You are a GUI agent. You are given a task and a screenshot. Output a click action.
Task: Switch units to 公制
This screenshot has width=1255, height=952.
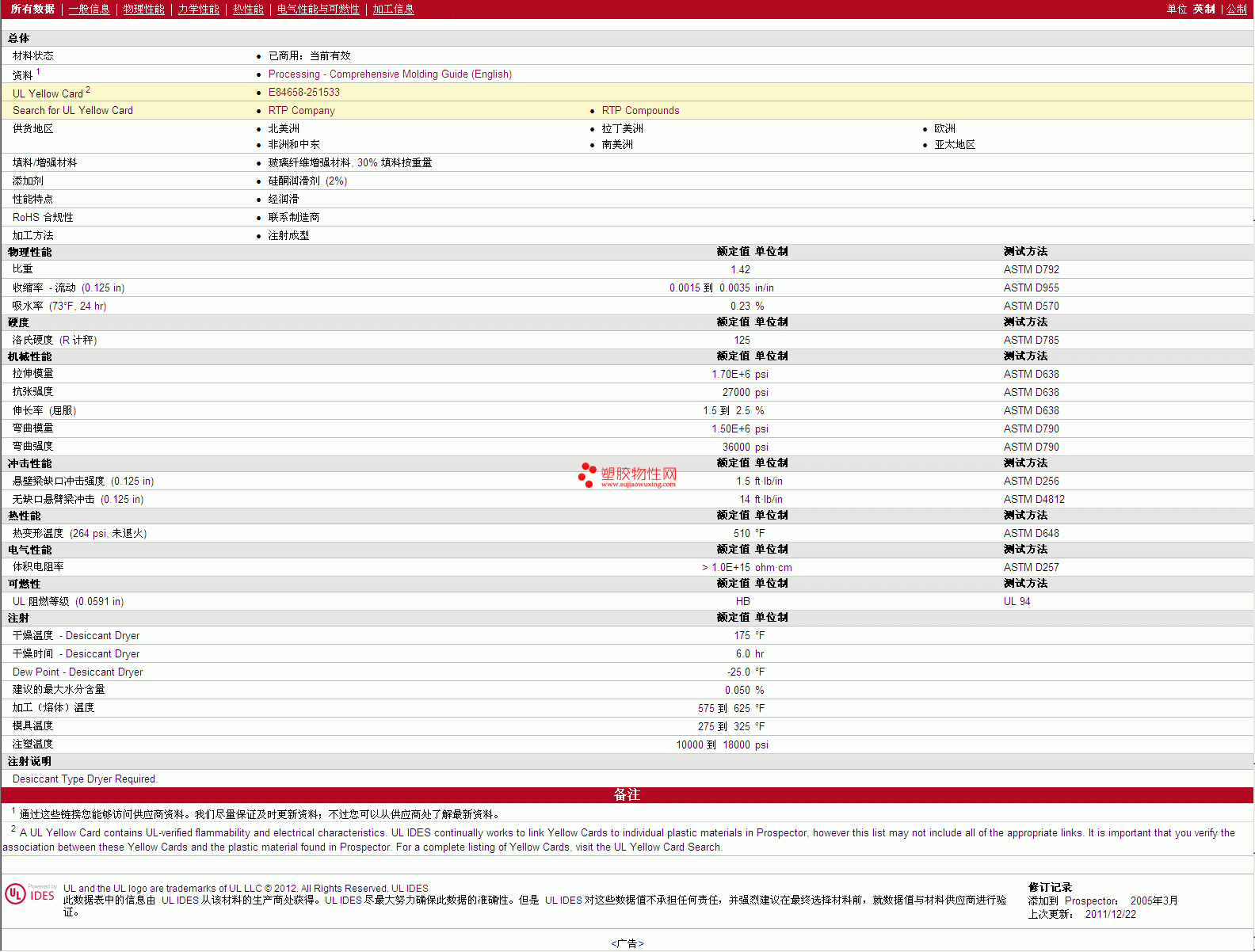(1236, 10)
